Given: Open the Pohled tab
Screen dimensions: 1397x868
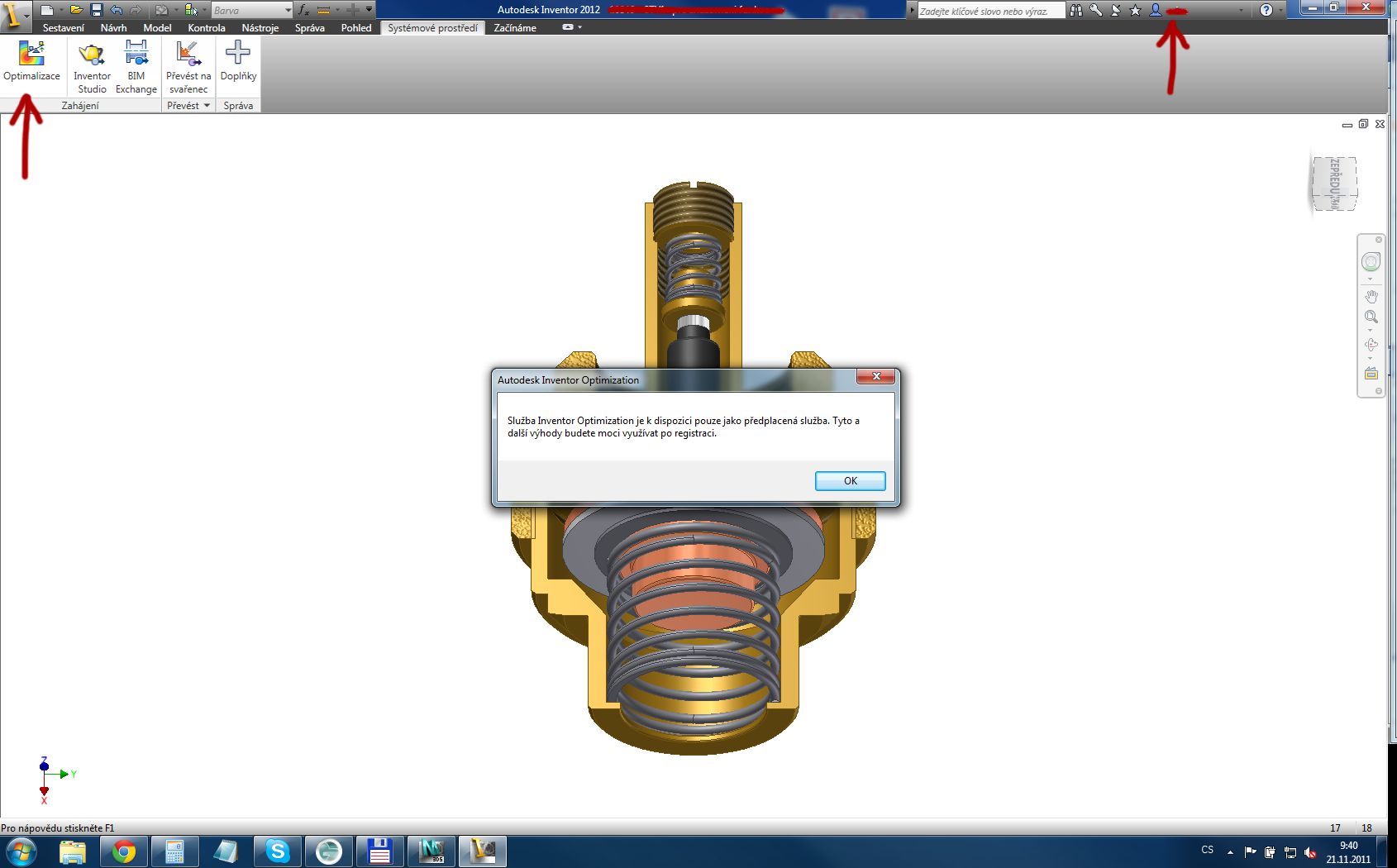Looking at the screenshot, I should tap(356, 28).
